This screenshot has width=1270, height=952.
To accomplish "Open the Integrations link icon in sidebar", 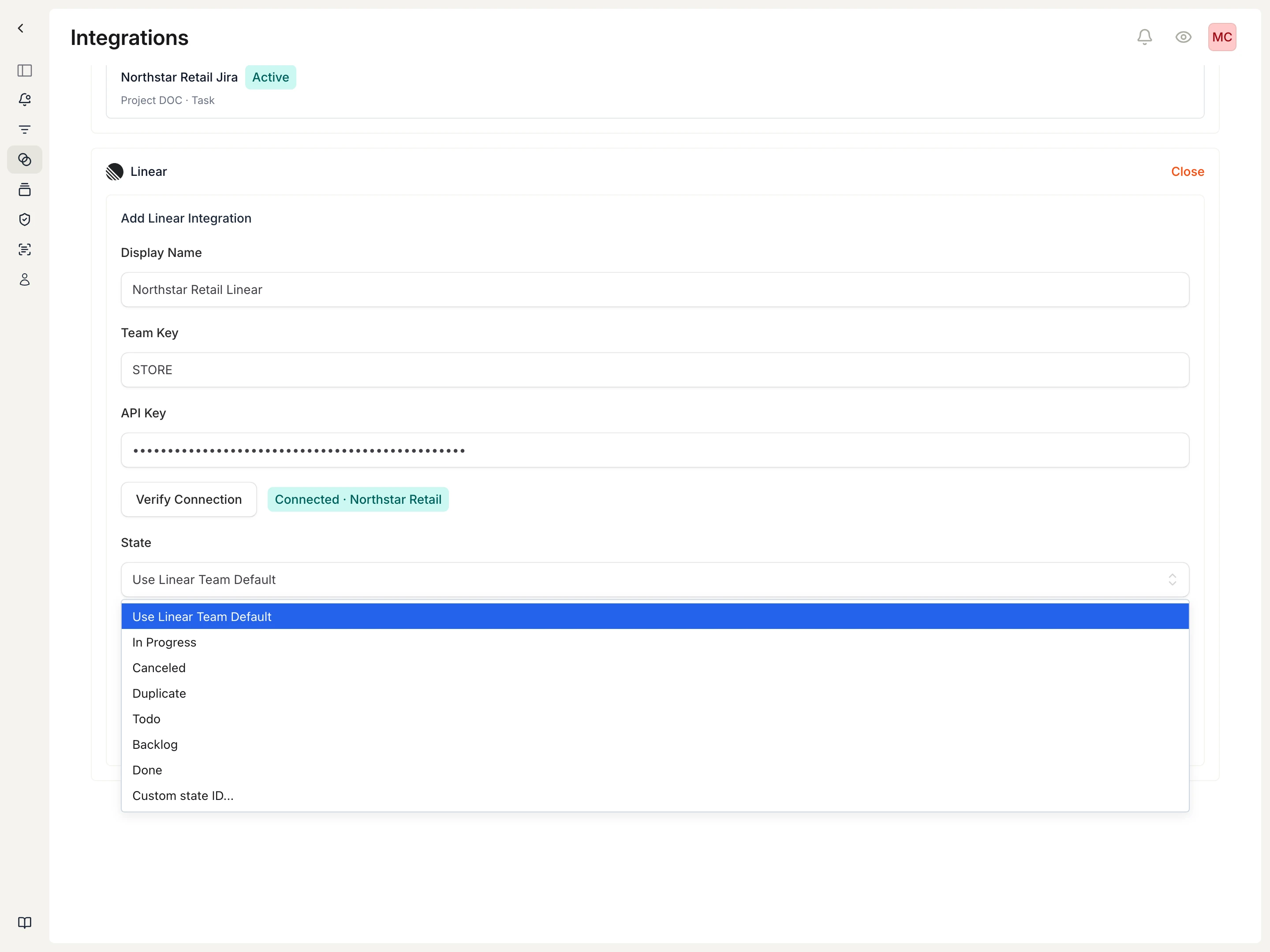I will tap(25, 160).
